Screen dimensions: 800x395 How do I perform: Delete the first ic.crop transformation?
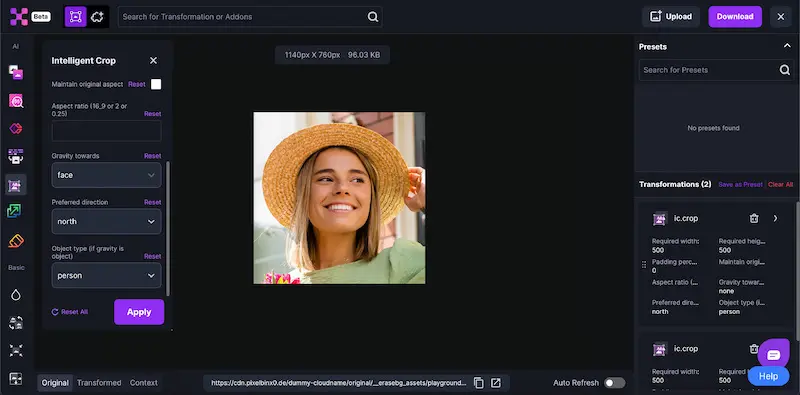pyautogui.click(x=754, y=218)
